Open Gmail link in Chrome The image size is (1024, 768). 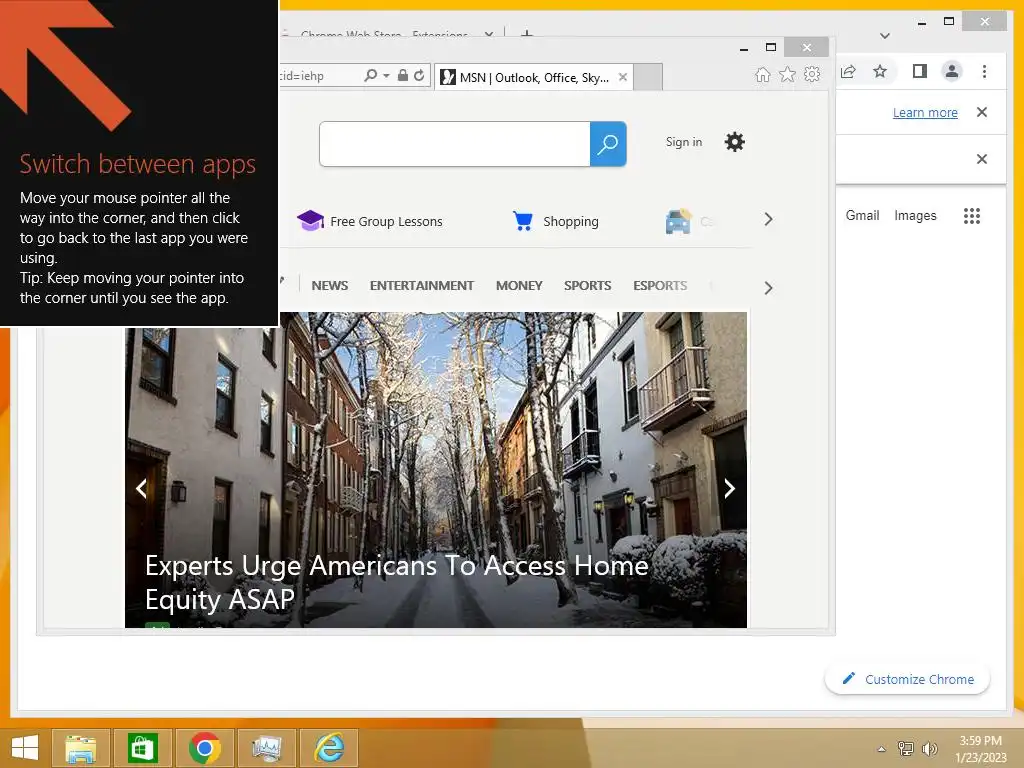[x=862, y=216]
